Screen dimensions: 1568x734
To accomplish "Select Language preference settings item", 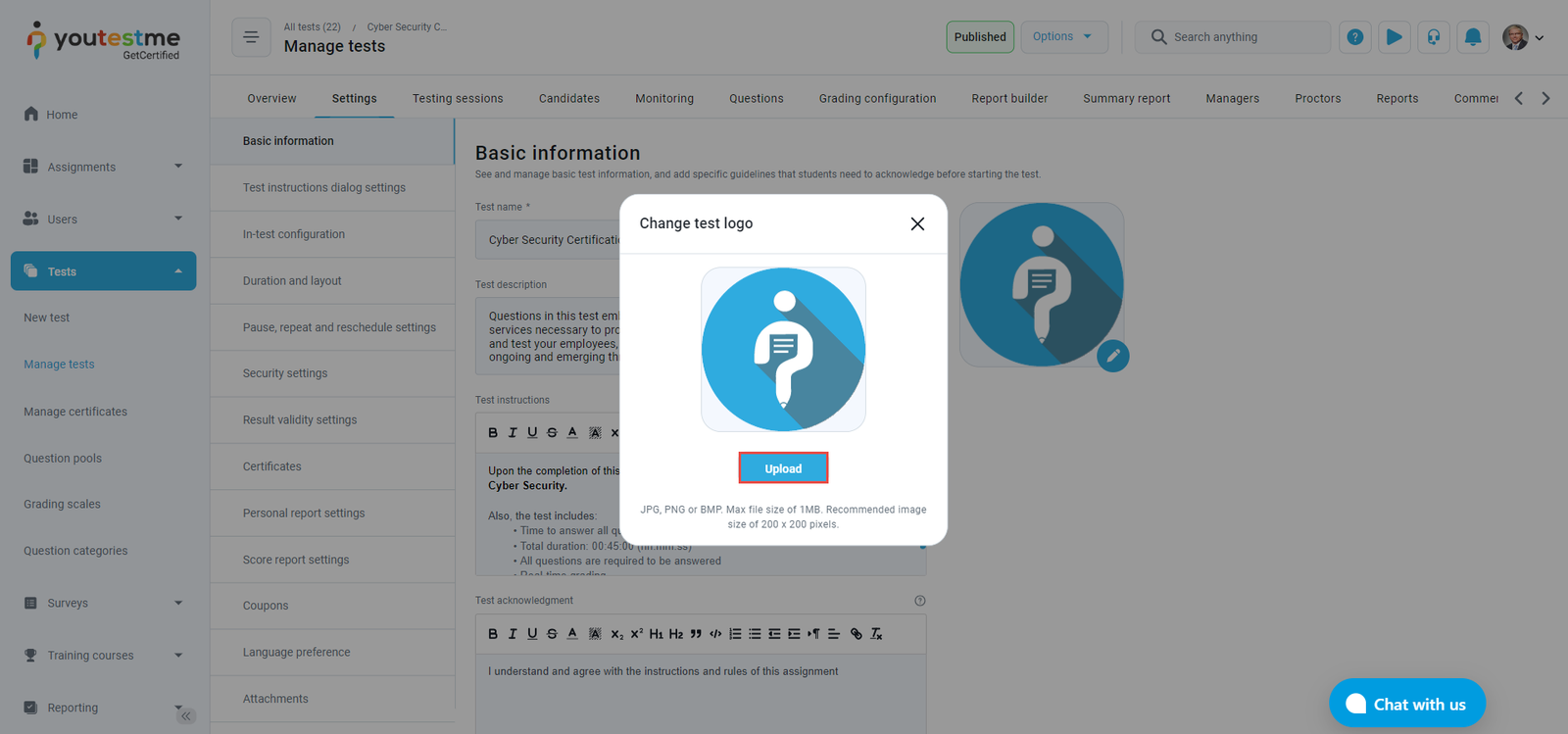I will (332, 652).
